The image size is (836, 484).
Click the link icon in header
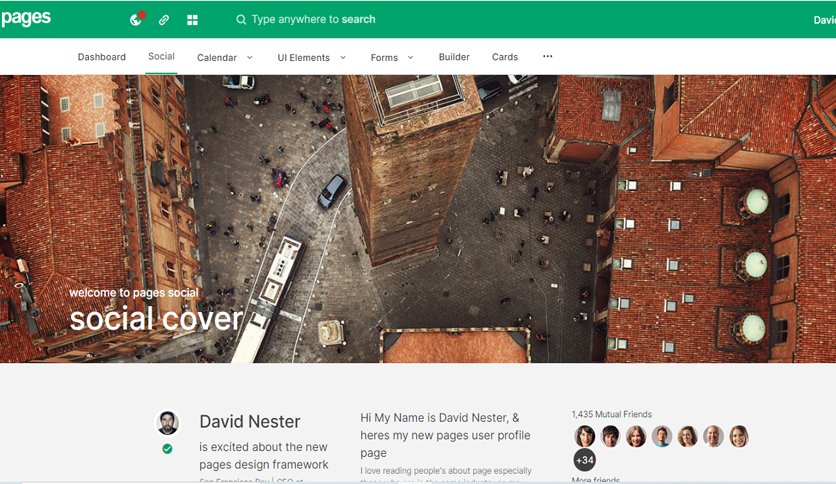pyautogui.click(x=164, y=20)
